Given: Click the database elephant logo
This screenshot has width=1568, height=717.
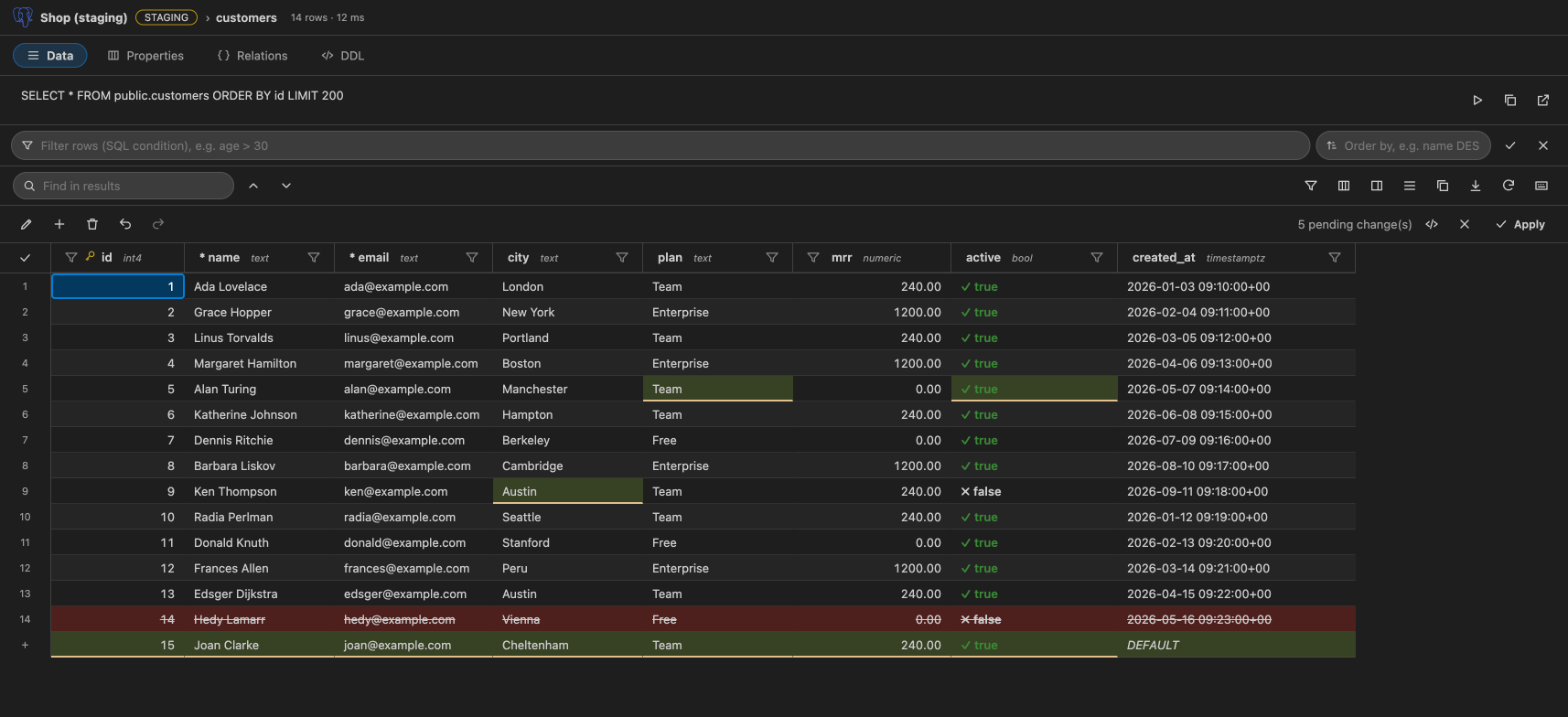Looking at the screenshot, I should pyautogui.click(x=23, y=18).
